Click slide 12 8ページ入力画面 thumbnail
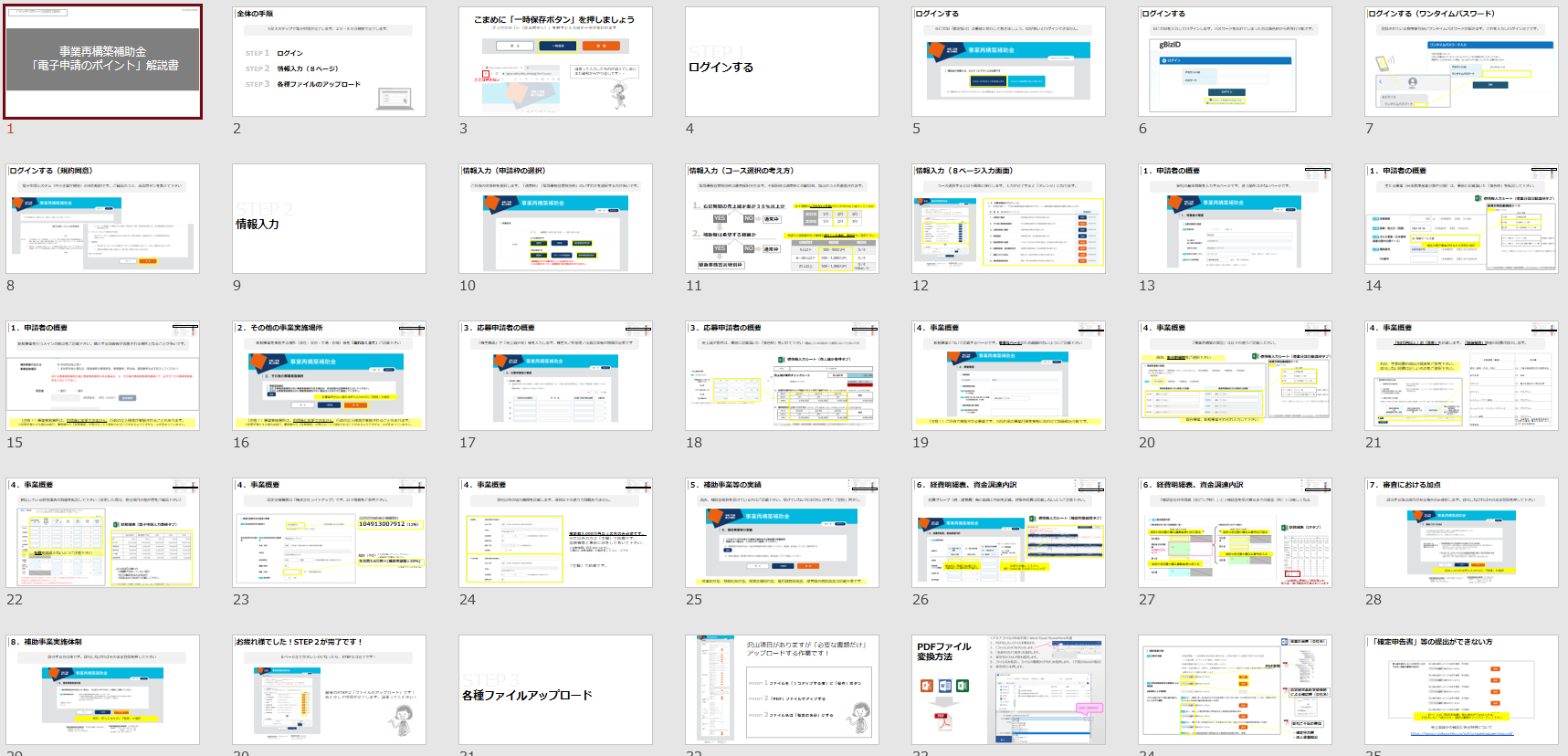The image size is (1568, 756). (1008, 219)
